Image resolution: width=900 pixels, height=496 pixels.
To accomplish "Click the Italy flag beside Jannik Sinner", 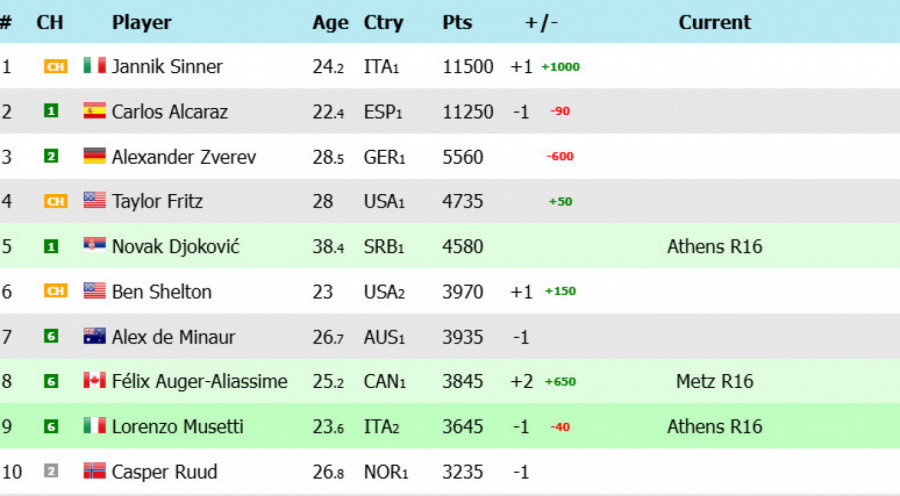I will (x=94, y=66).
